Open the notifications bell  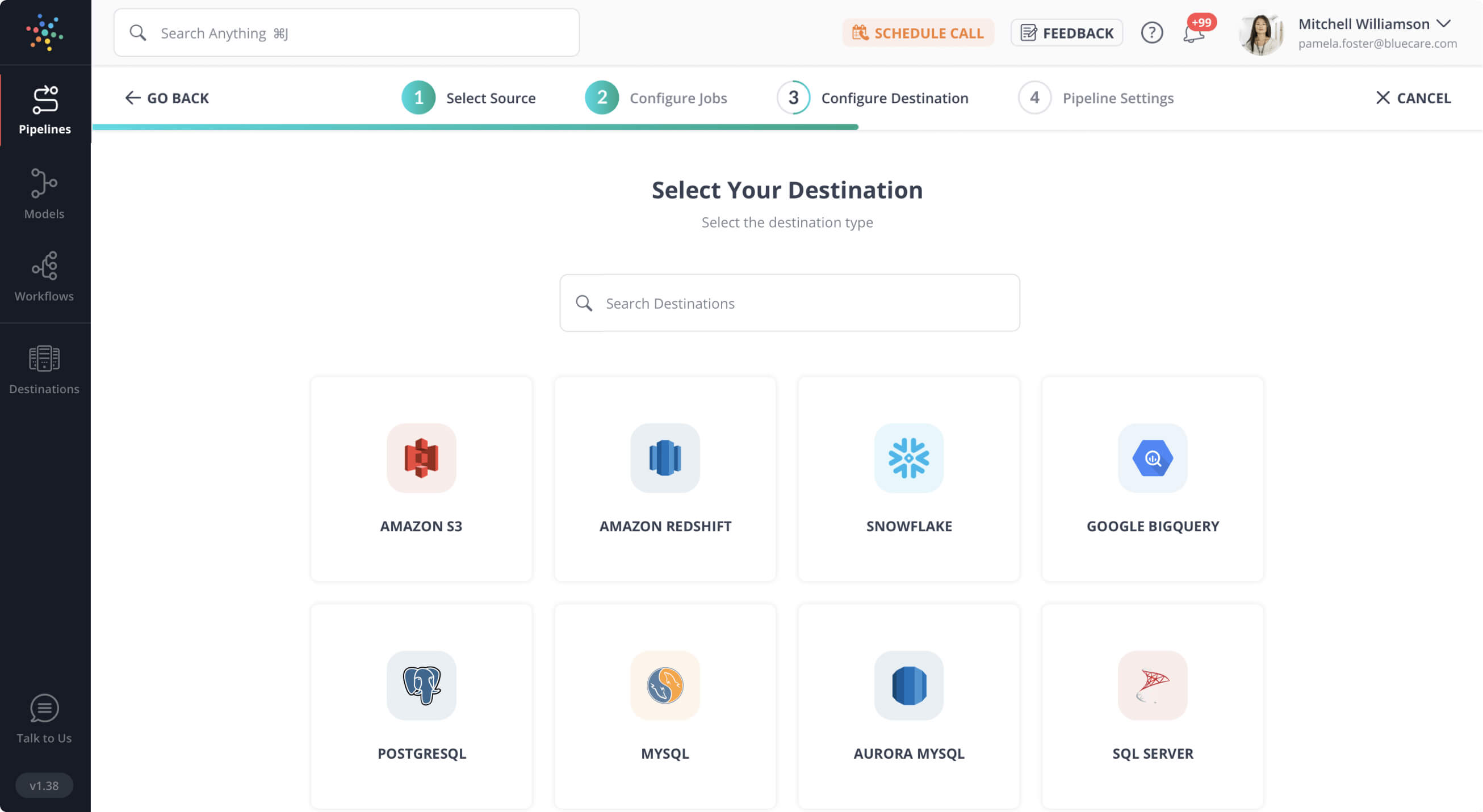click(x=1193, y=34)
